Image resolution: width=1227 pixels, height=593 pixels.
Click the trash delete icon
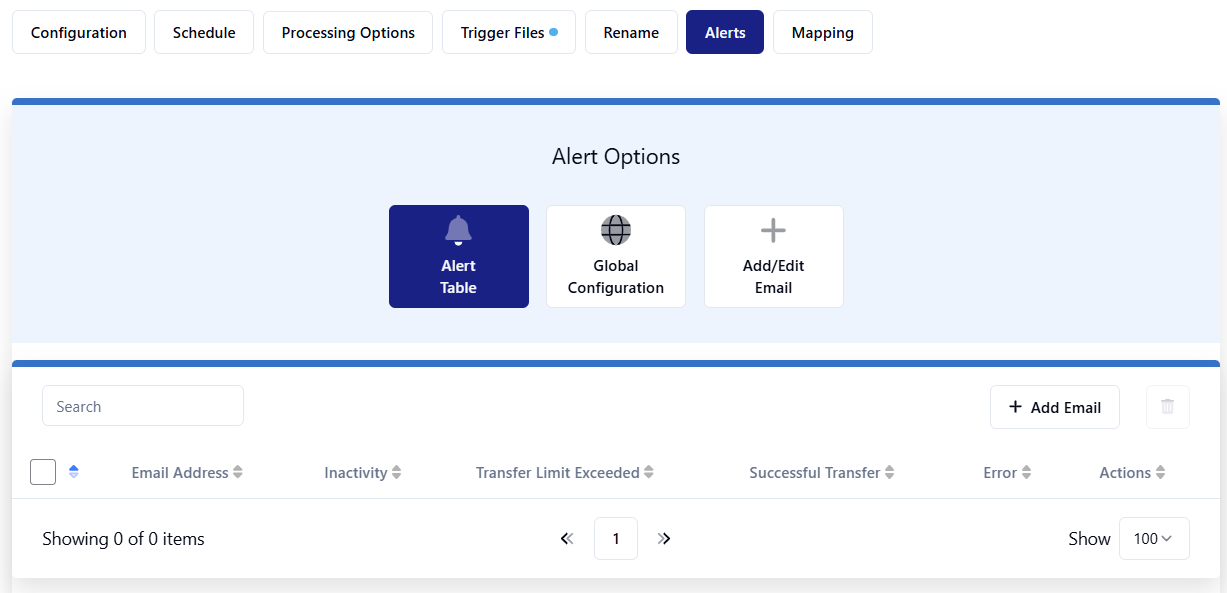(1167, 407)
